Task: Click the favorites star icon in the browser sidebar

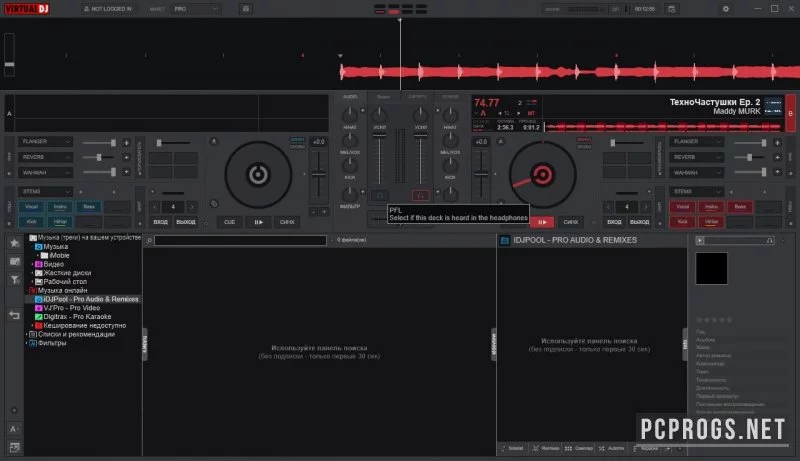Action: pos(15,243)
